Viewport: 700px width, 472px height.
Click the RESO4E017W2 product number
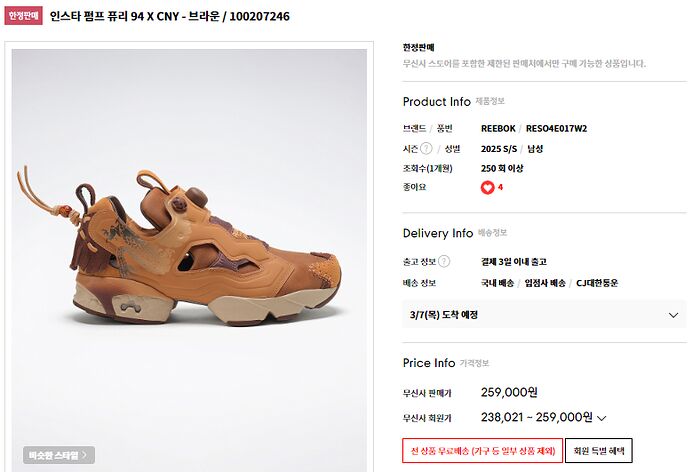click(x=556, y=129)
